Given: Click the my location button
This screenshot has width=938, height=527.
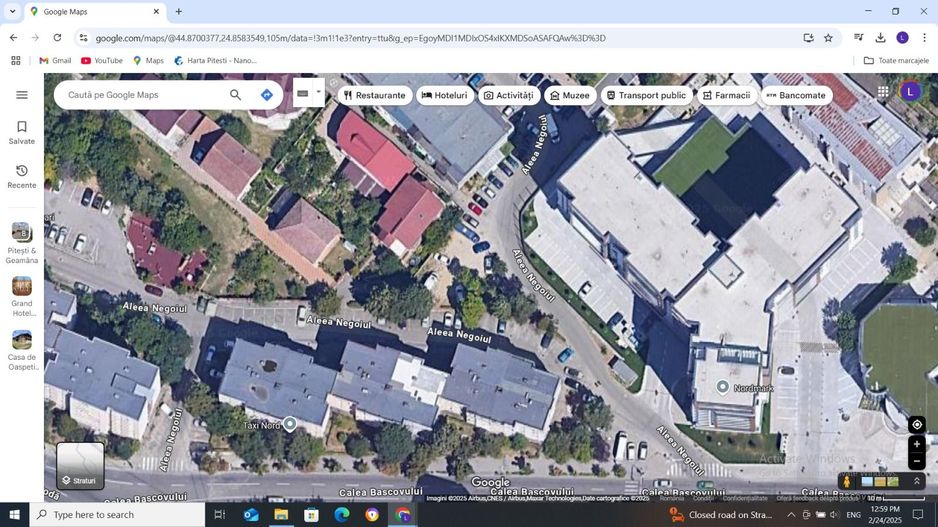Looking at the screenshot, I should click(x=916, y=425).
